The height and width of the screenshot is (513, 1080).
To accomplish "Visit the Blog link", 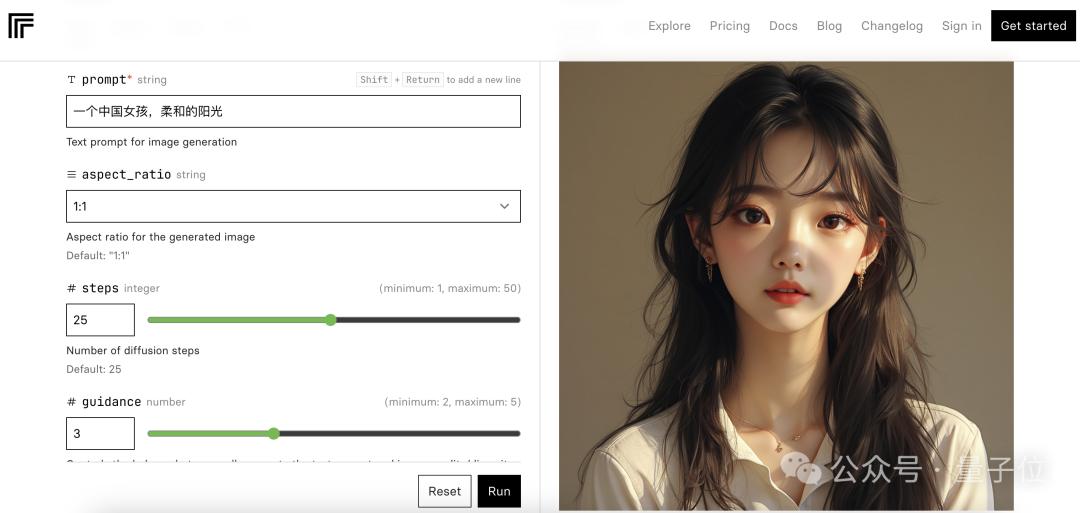I will click(829, 26).
